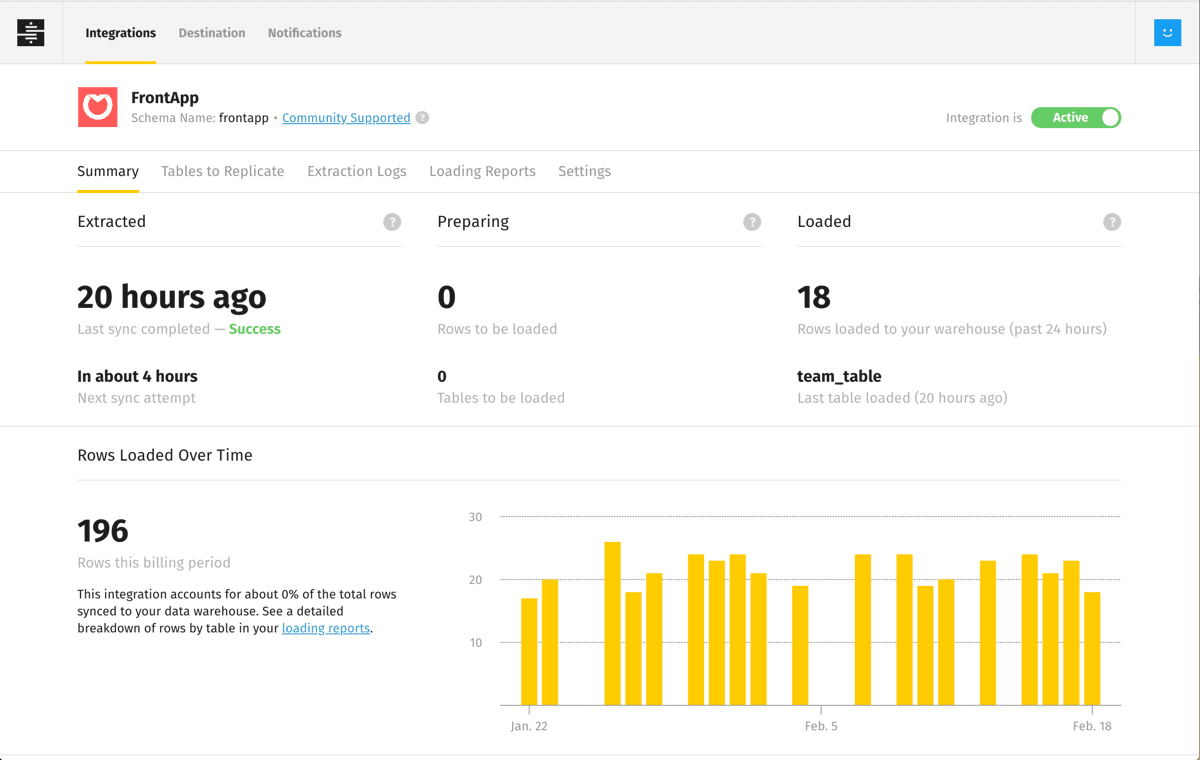The width and height of the screenshot is (1200, 760).
Task: Click 'Rows this billing period' label
Action: 154,562
